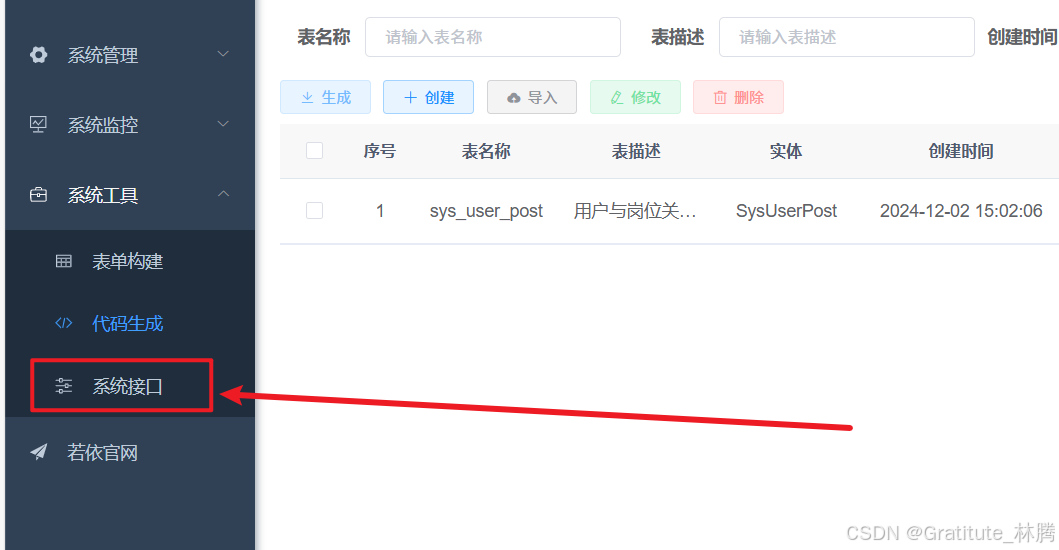Click the 表描述 column header in table
Viewport: 1059px width, 550px height.
click(x=636, y=151)
